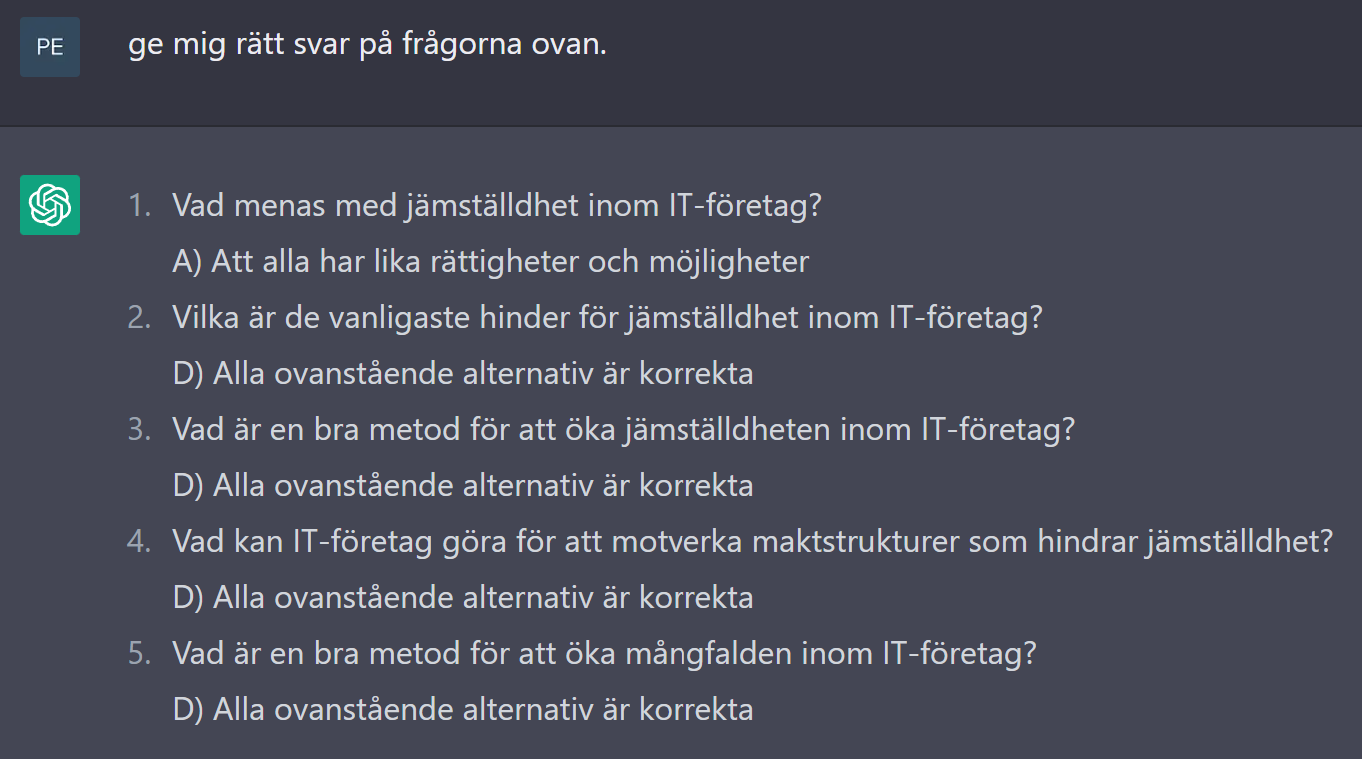Click the answer D under question 4
This screenshot has width=1362, height=759.
coord(463,598)
